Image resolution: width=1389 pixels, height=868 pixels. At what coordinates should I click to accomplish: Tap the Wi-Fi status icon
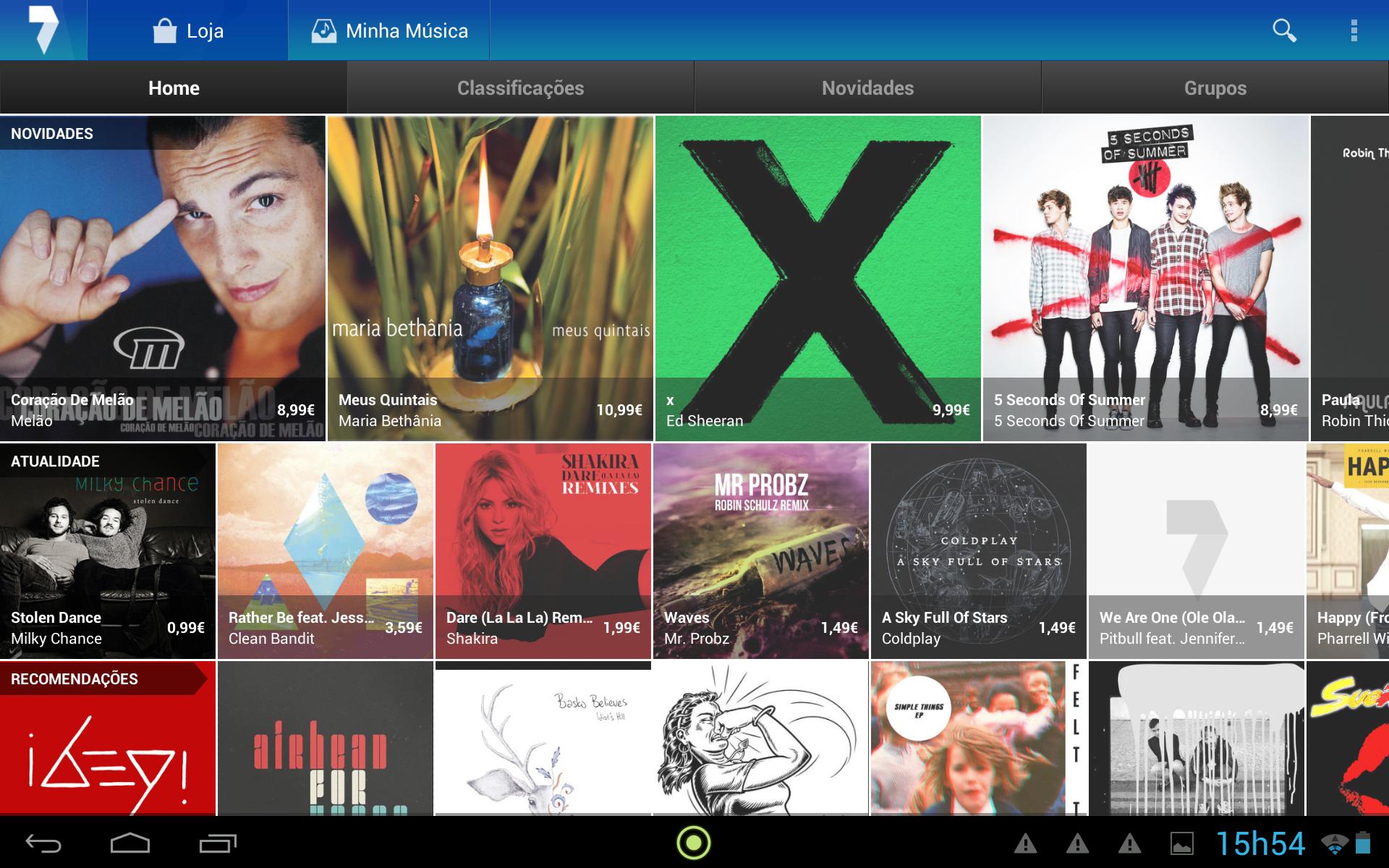tap(1335, 843)
